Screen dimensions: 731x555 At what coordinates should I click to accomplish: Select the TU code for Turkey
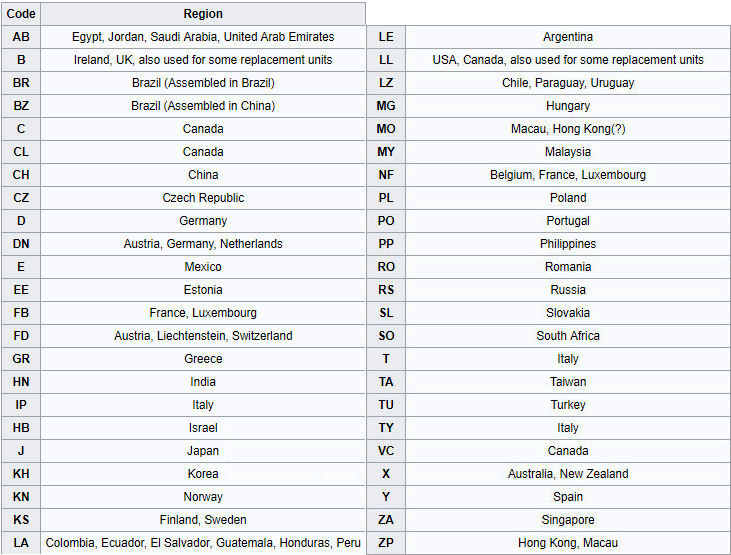[x=386, y=405]
